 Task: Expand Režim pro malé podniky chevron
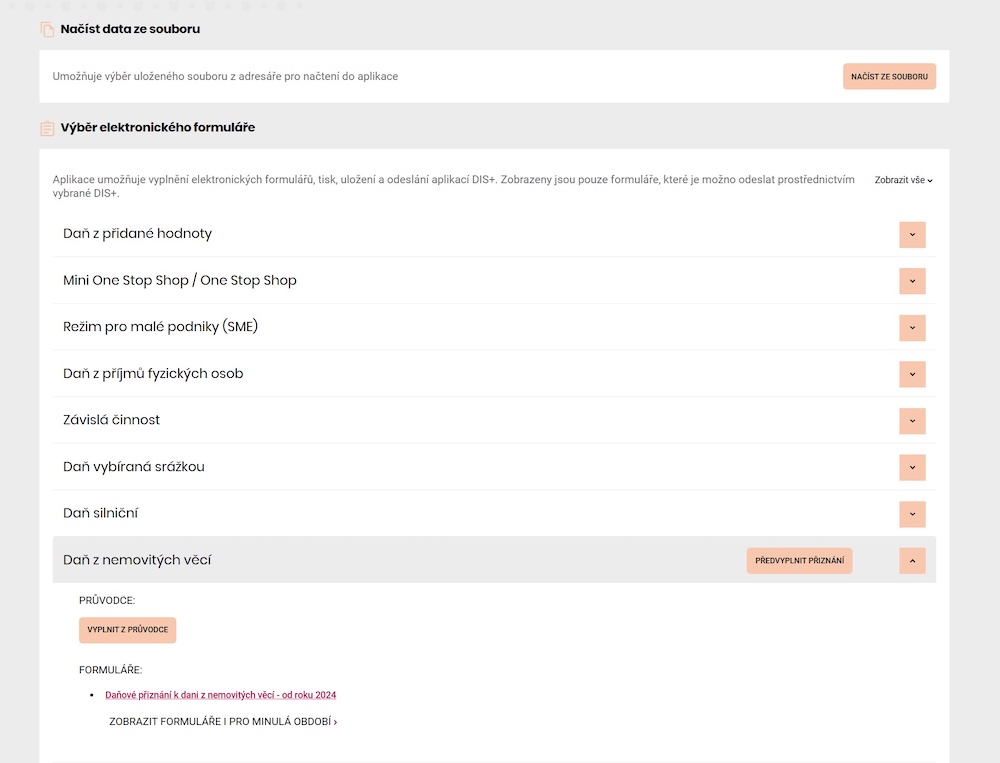coord(912,328)
